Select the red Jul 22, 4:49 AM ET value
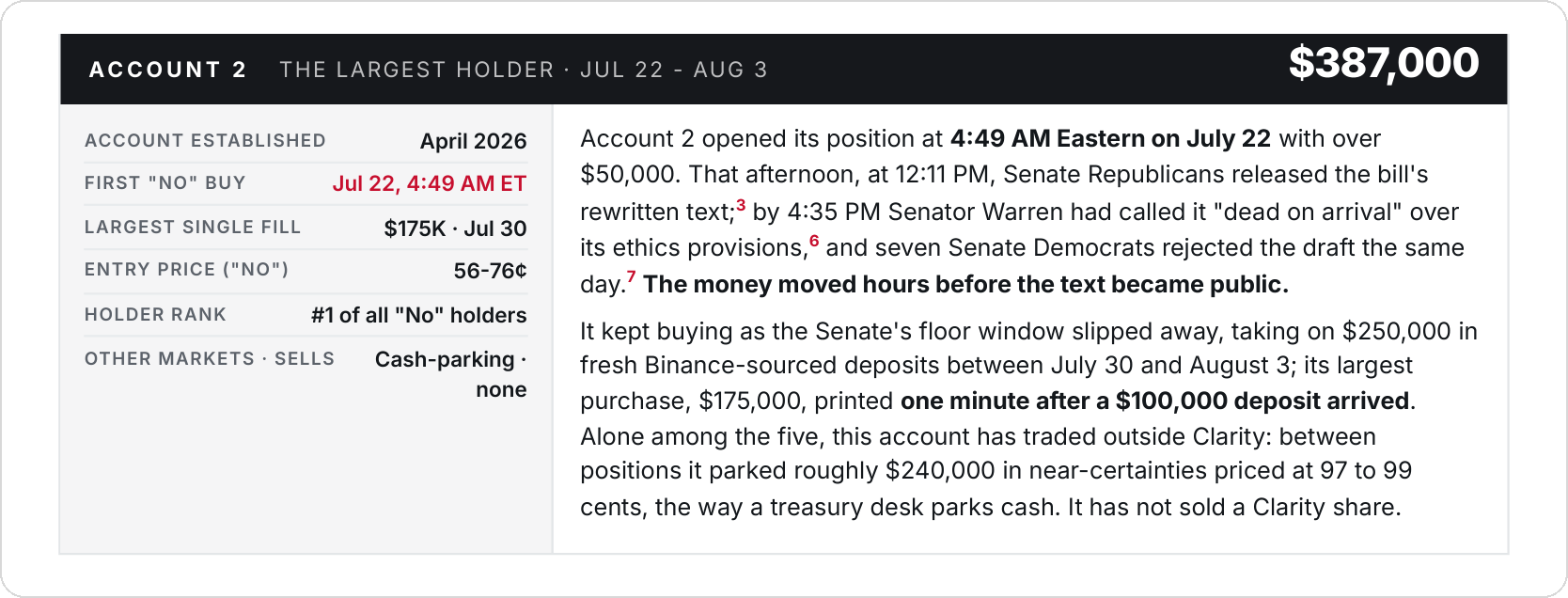The image size is (1568, 598). pyautogui.click(x=430, y=183)
